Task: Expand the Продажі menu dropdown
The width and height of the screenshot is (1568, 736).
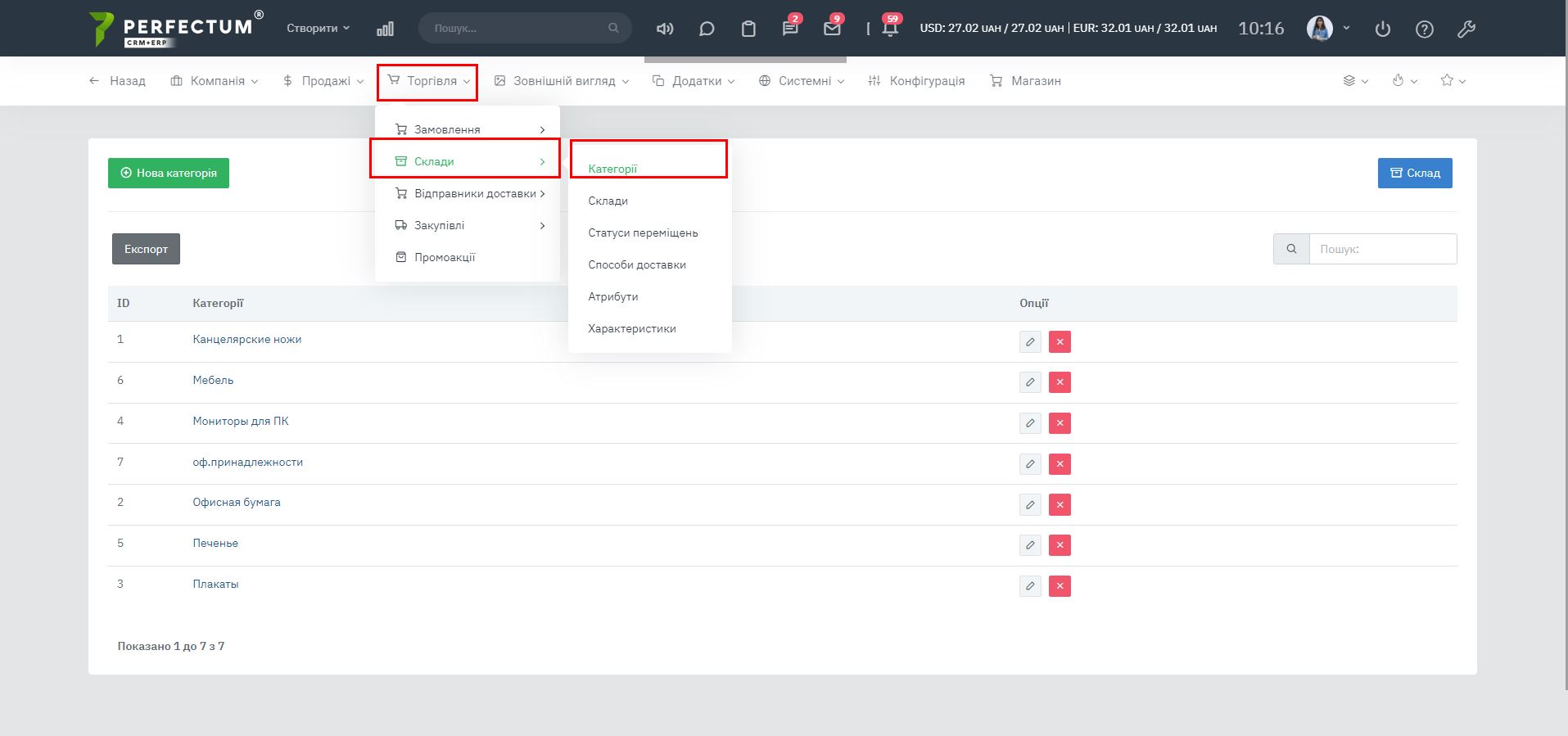Action: pos(323,81)
